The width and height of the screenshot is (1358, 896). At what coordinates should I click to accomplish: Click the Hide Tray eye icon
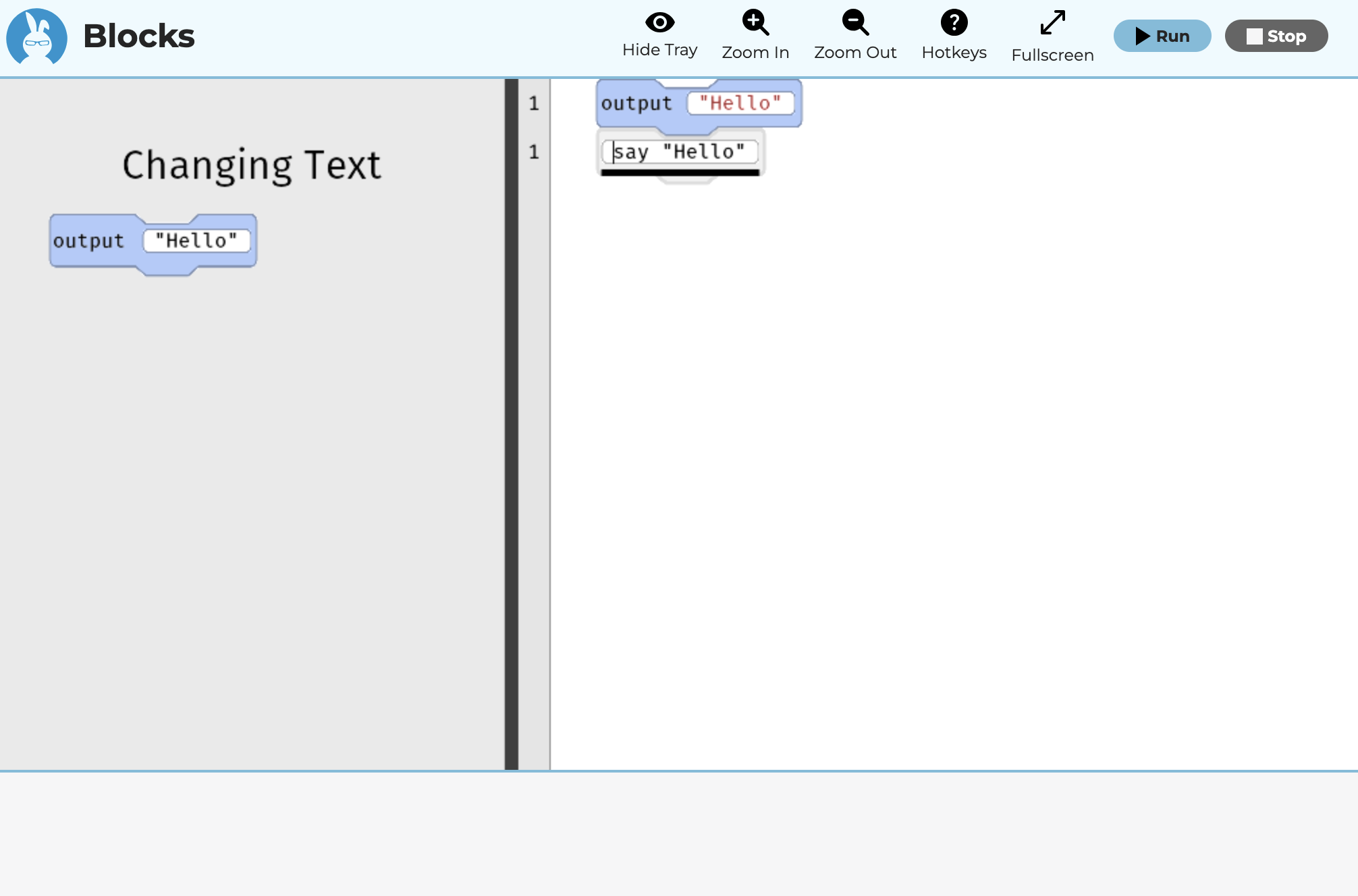(x=659, y=22)
